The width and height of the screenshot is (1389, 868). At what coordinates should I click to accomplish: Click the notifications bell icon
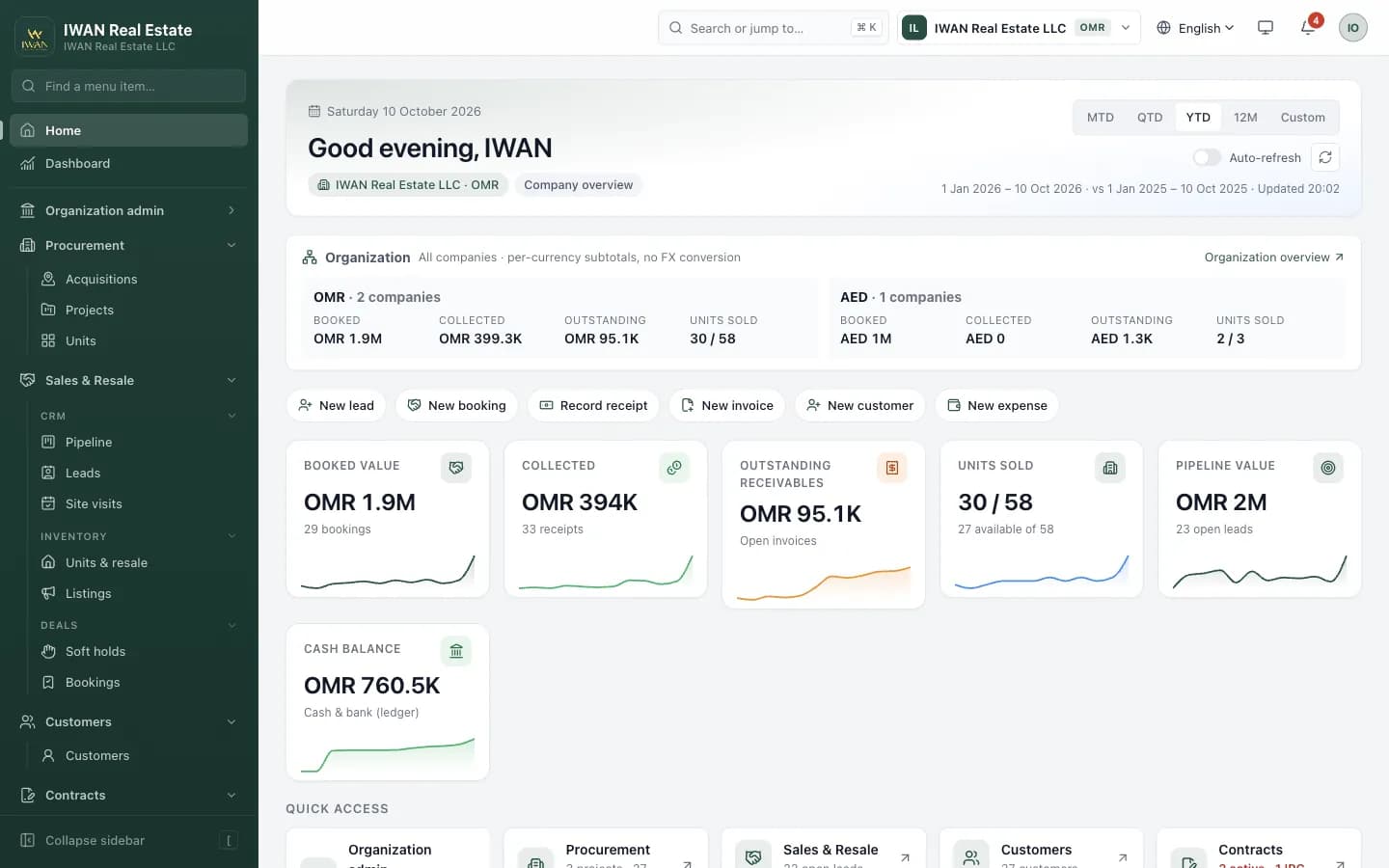coord(1309,28)
